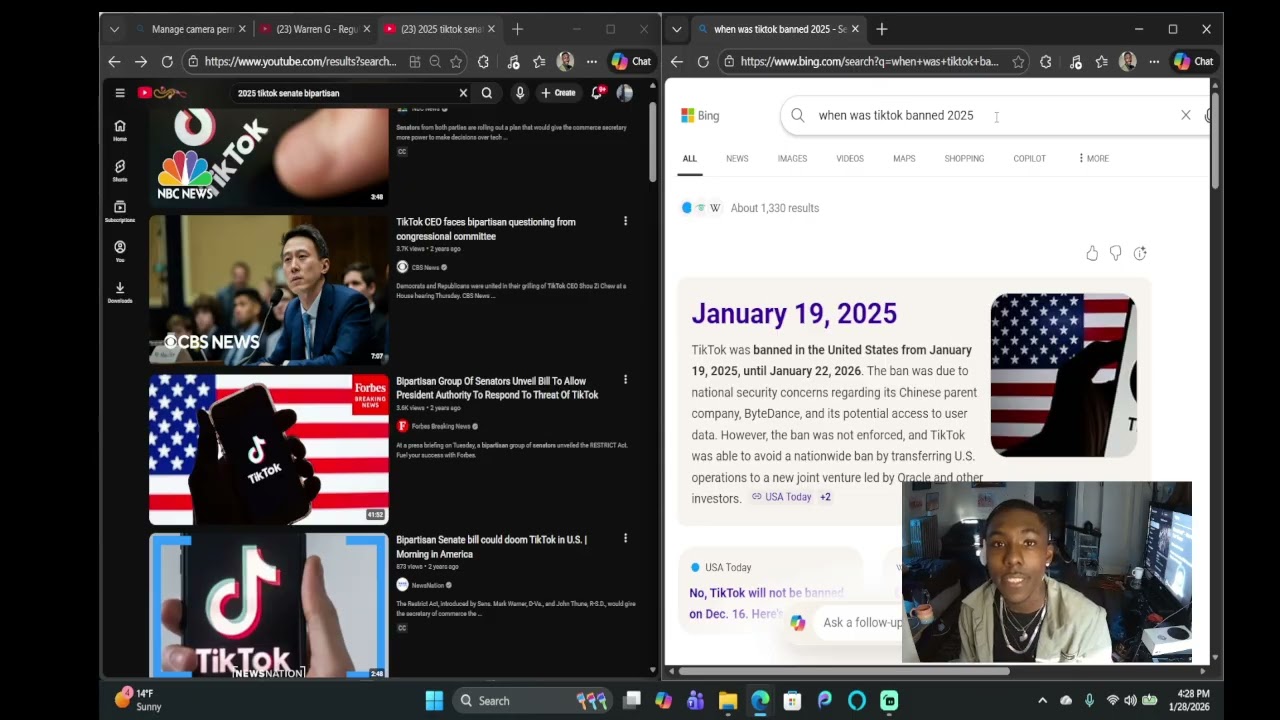1280x720 pixels.
Task: Open weather widget showing 14°F Sunny
Action: click(138, 700)
